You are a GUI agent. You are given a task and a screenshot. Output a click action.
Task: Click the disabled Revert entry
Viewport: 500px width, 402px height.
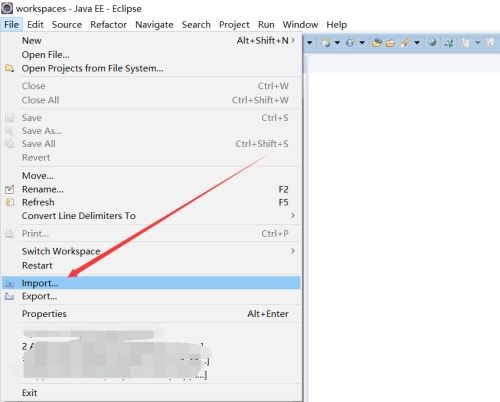pyautogui.click(x=152, y=157)
